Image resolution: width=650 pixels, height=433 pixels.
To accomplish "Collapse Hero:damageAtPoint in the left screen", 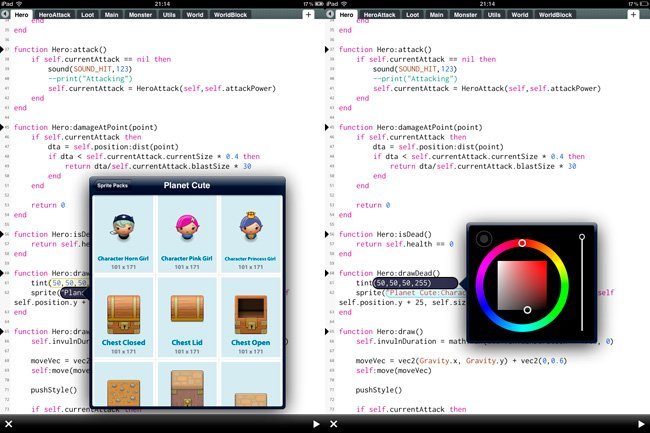I will coord(2,127).
